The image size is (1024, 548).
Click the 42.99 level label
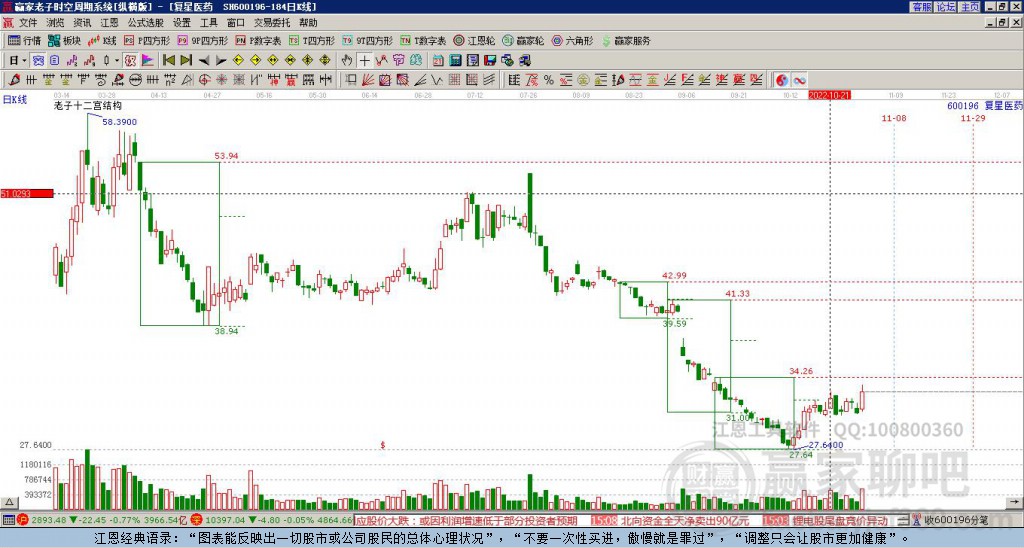click(674, 276)
